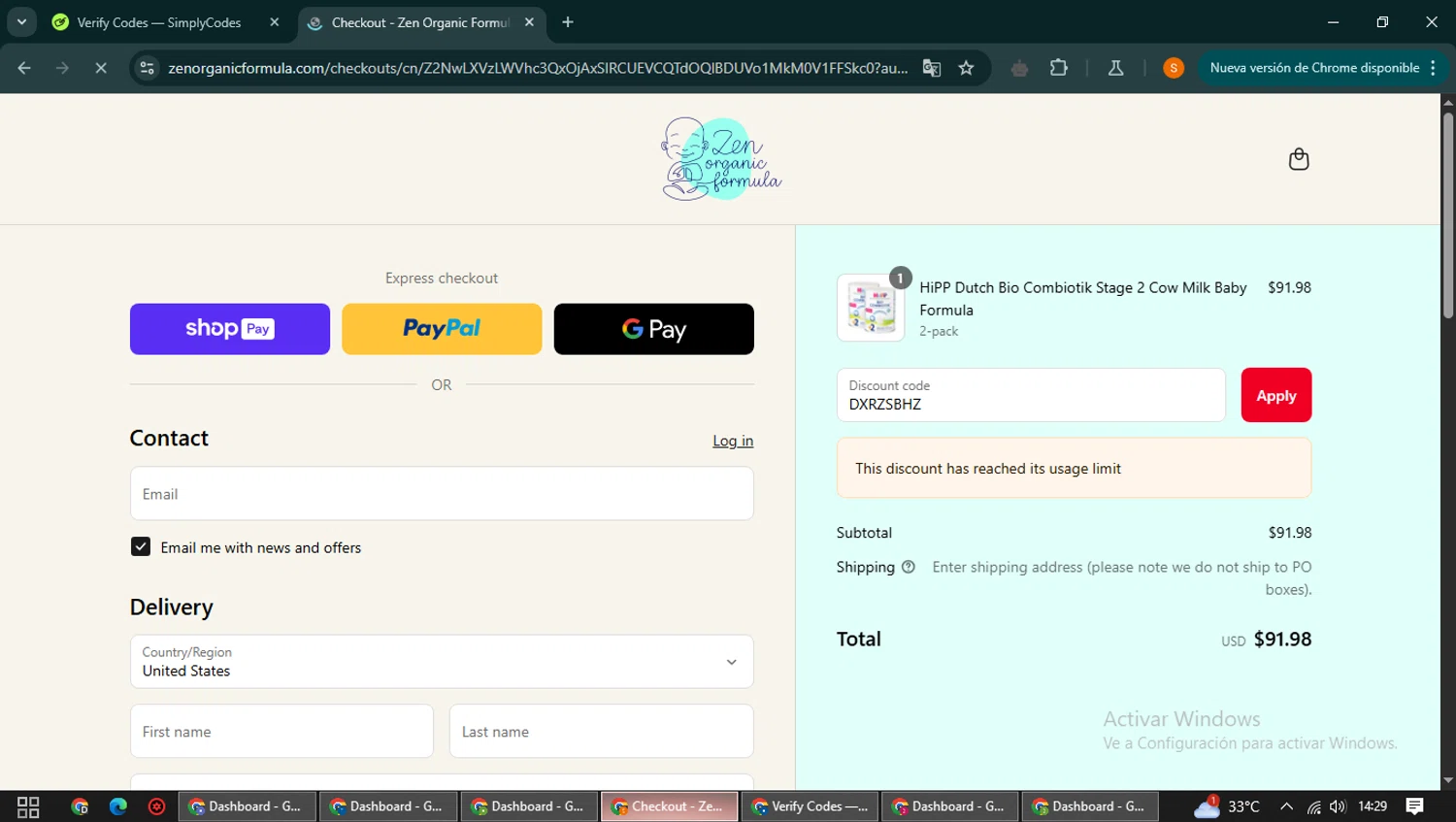
Task: View site information icon in address bar
Action: pos(148,68)
